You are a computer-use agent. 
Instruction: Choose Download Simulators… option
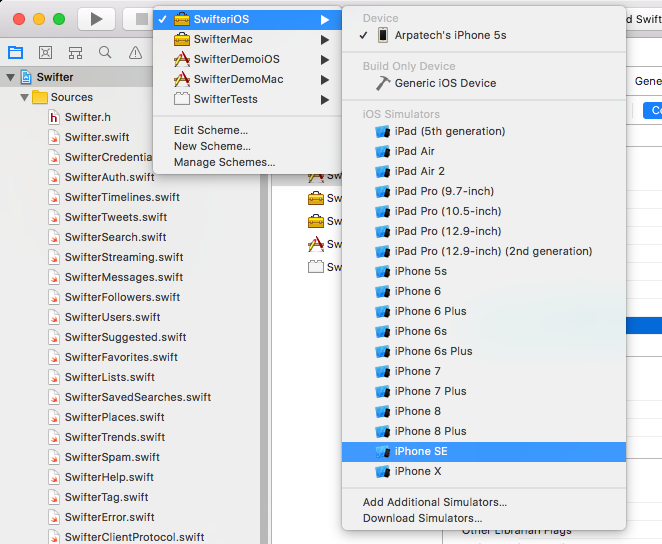(484, 518)
